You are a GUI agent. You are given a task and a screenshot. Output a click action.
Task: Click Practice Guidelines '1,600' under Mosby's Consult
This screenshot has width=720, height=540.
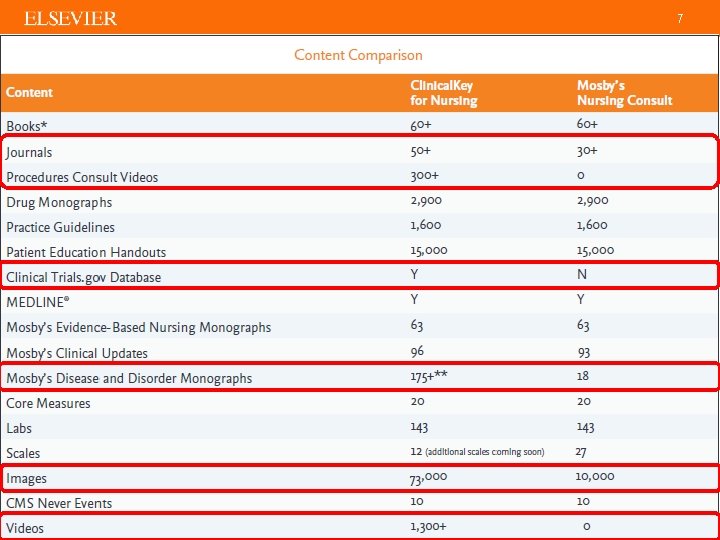[592, 225]
